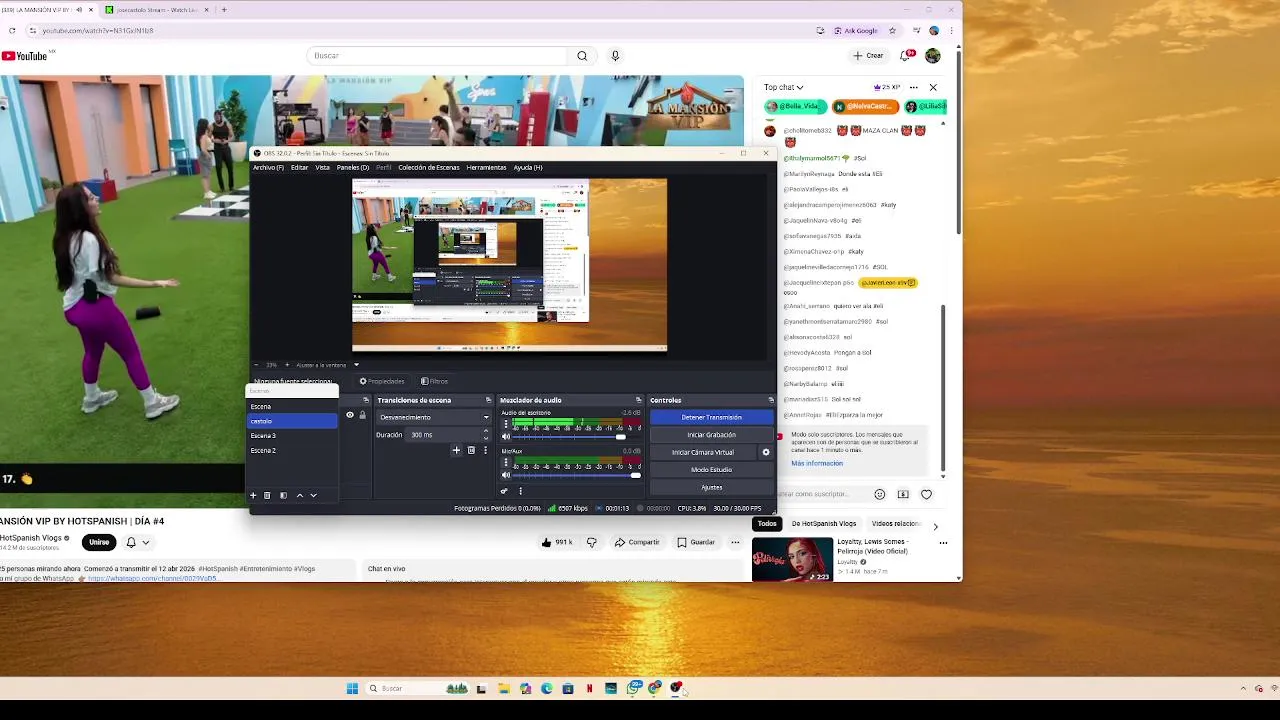Viewport: 1280px width, 720px height.
Task: Select the castolo scene in OBS
Action: coord(293,421)
